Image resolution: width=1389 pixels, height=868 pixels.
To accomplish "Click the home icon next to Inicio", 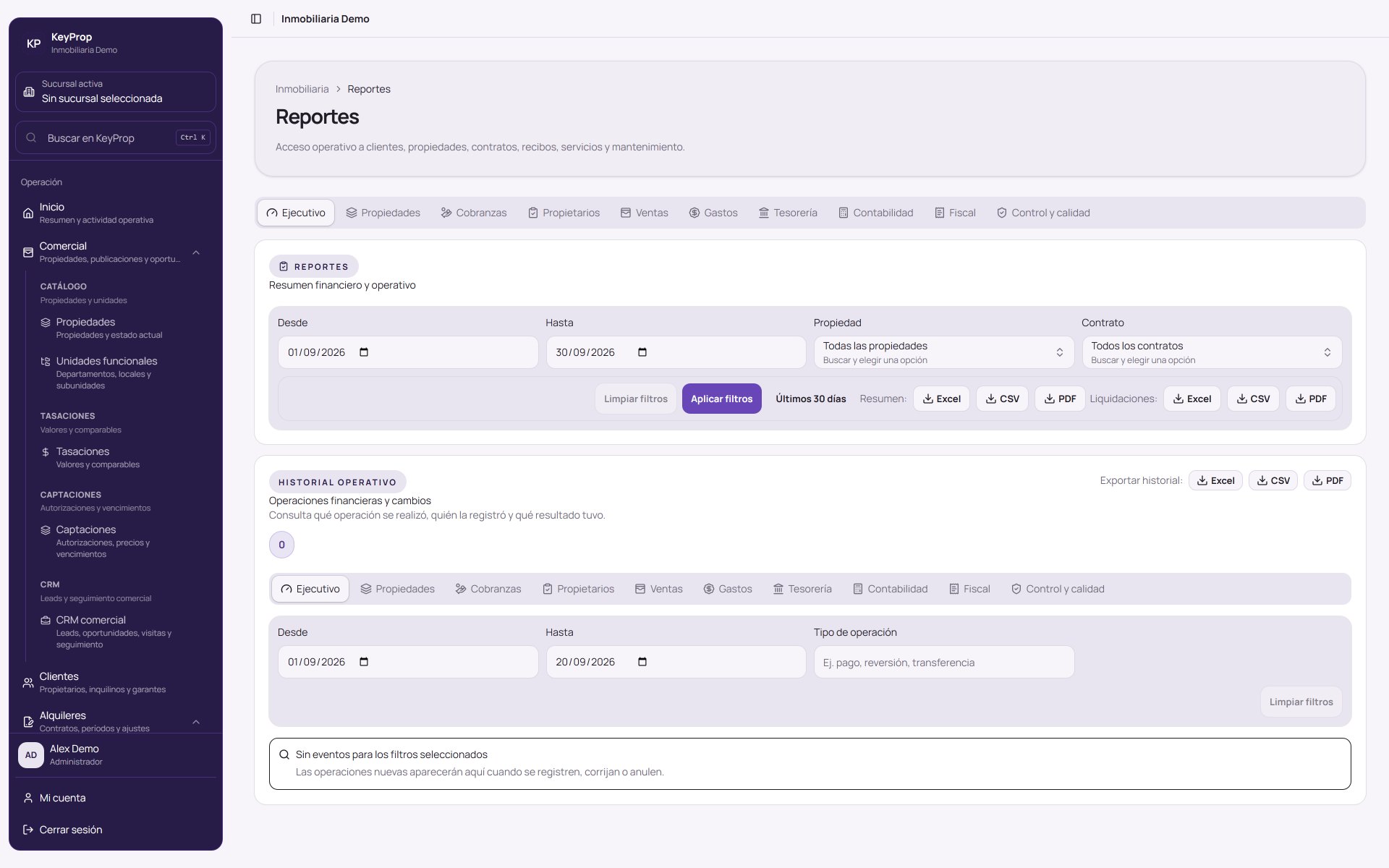I will [x=28, y=213].
